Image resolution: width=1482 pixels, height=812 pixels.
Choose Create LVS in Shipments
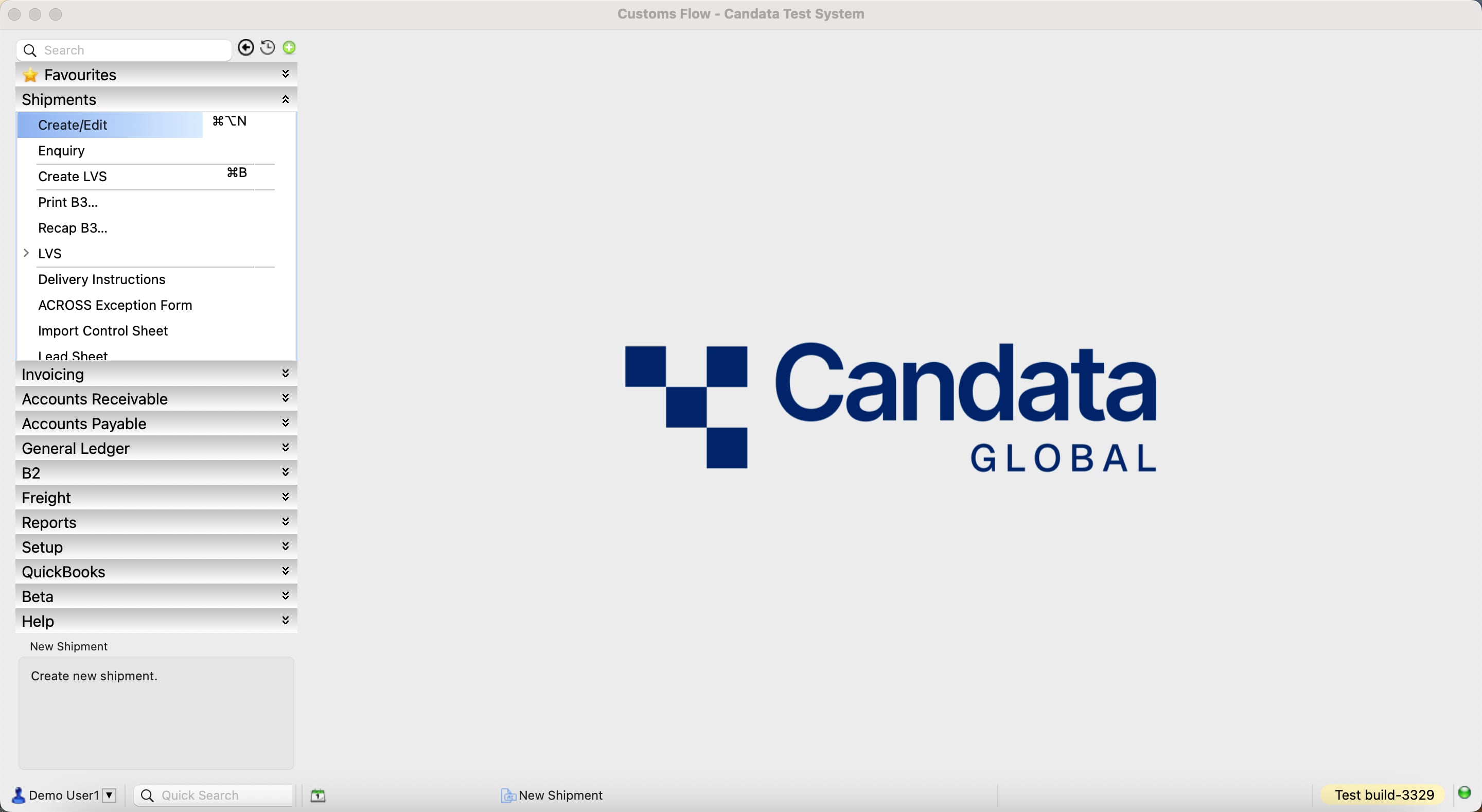point(73,176)
